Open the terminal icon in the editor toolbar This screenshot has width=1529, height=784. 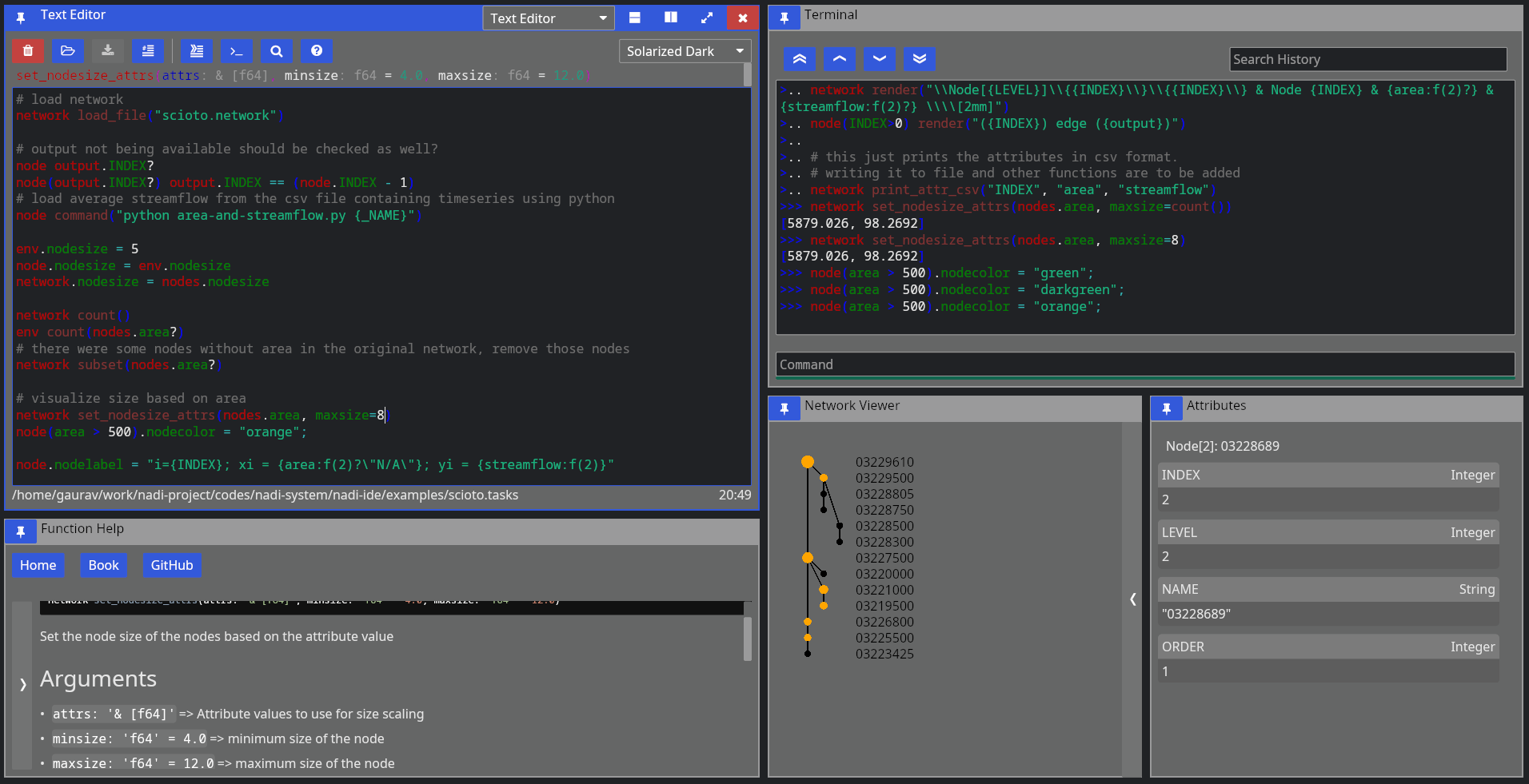236,50
